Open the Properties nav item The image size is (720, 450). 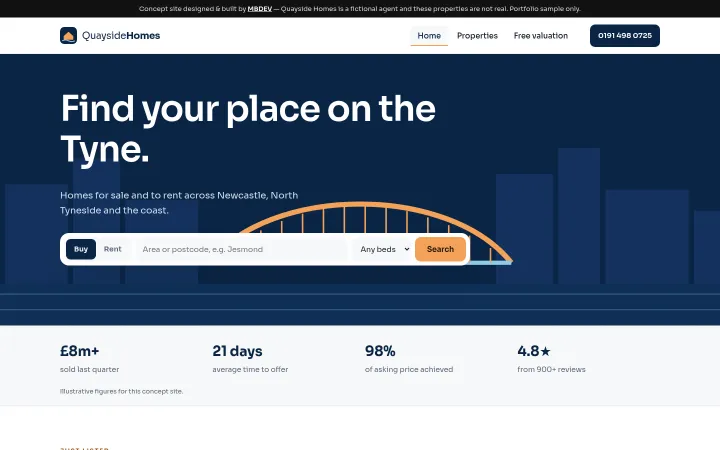pyautogui.click(x=477, y=35)
